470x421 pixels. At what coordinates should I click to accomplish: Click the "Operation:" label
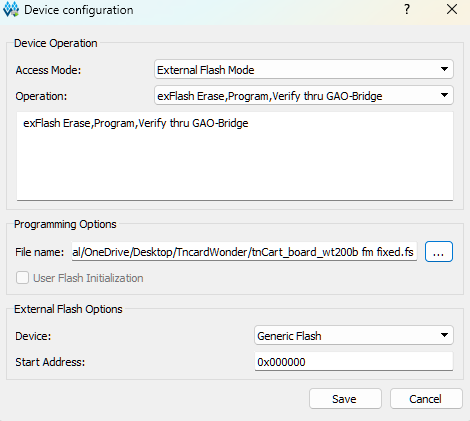pos(41,96)
